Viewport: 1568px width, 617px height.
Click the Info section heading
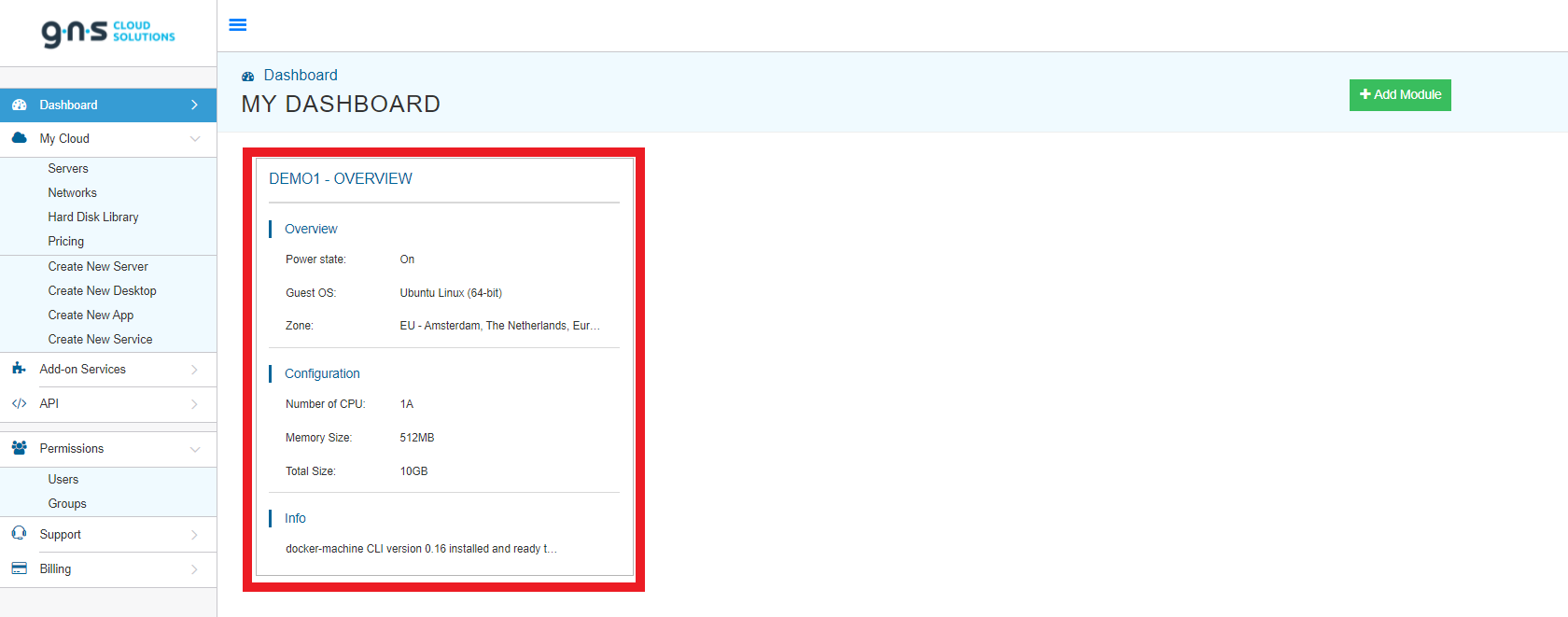295,518
